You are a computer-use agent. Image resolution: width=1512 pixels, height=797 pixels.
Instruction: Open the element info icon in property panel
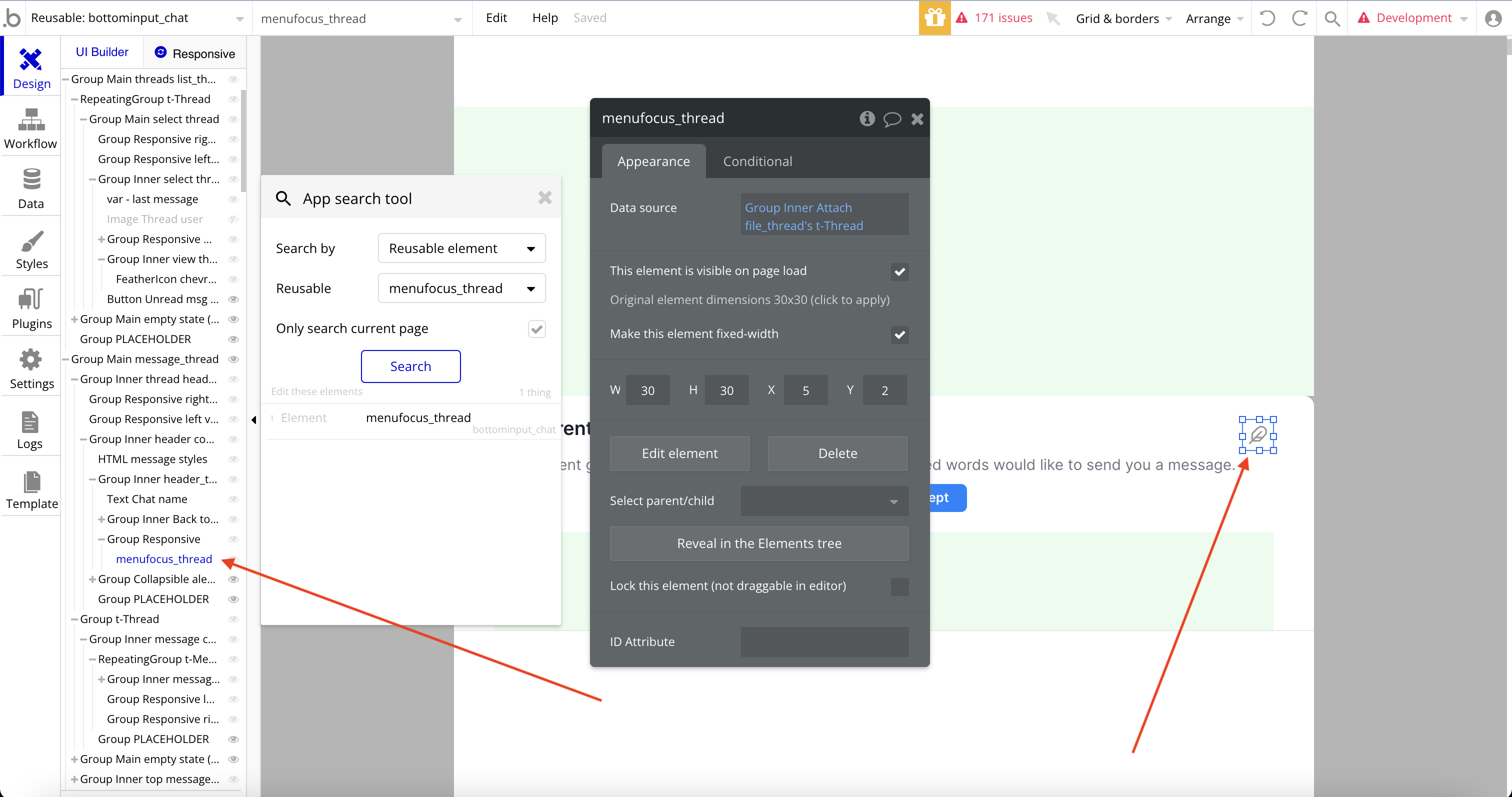[x=867, y=118]
